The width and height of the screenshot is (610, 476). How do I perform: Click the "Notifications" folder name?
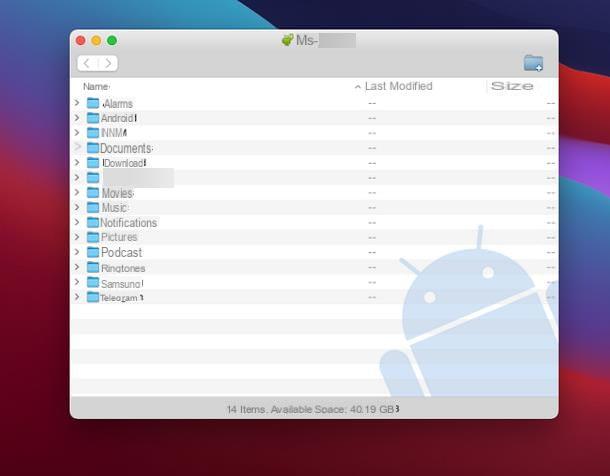click(128, 223)
